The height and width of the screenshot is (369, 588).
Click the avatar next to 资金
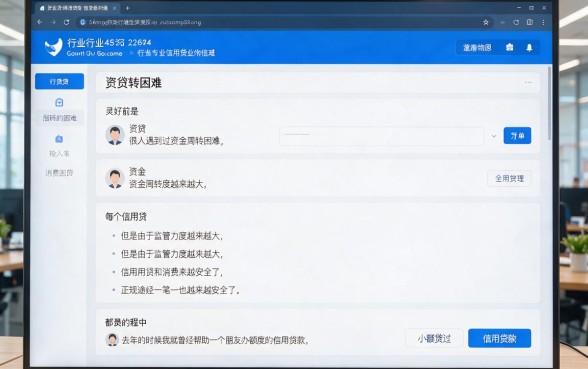[x=115, y=178]
